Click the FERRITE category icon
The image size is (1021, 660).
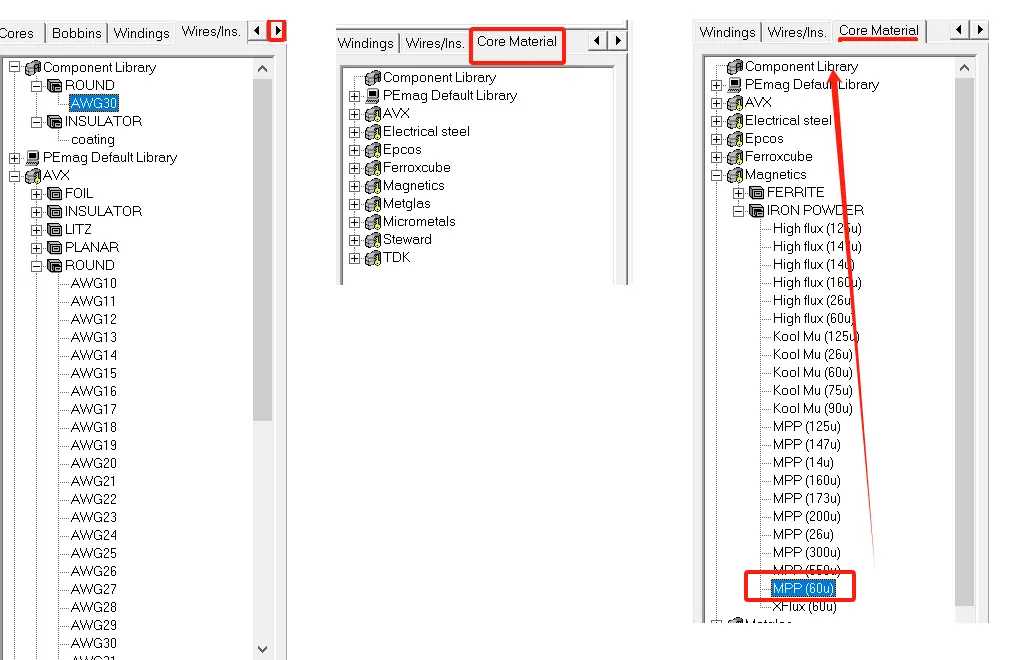pos(757,193)
